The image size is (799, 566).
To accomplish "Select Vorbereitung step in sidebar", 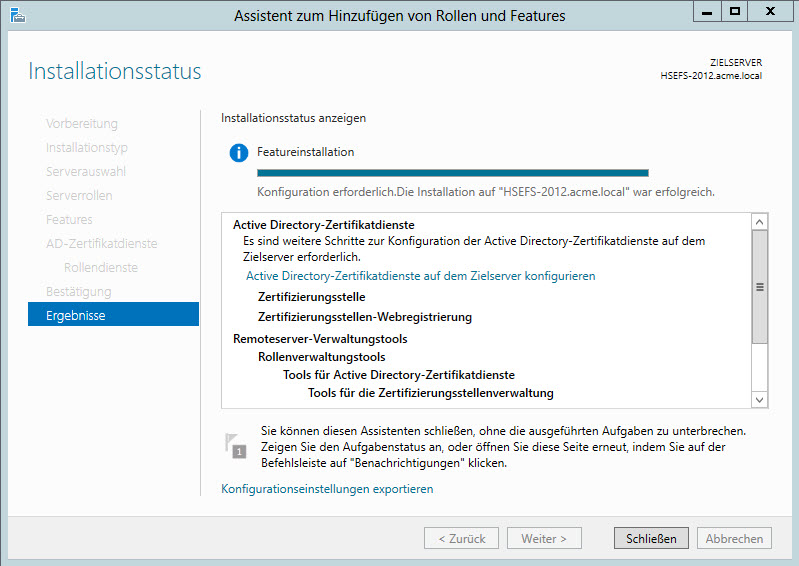I will (82, 123).
